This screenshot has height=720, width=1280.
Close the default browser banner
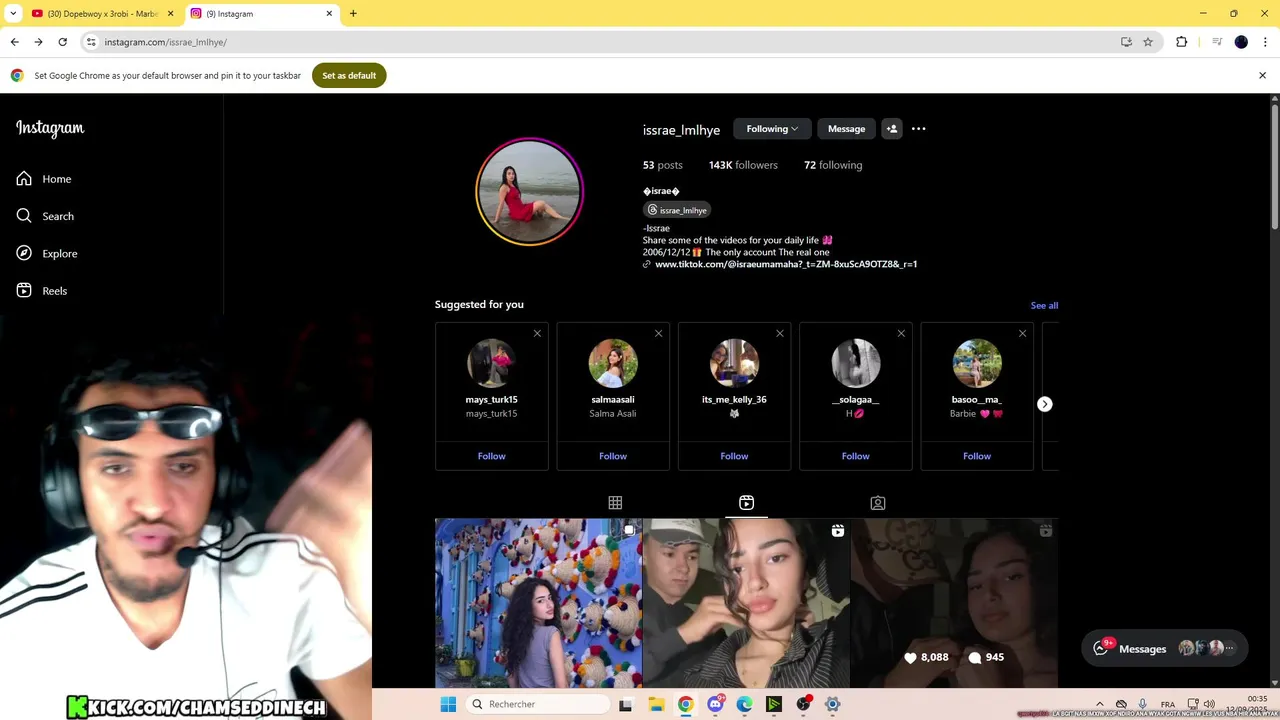click(1262, 76)
